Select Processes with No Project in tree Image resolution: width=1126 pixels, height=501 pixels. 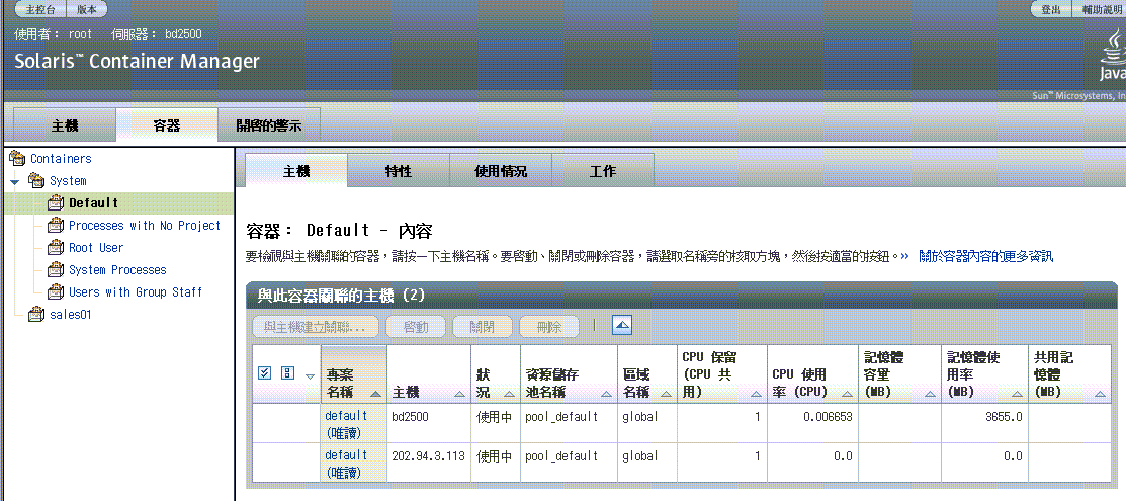(145, 225)
